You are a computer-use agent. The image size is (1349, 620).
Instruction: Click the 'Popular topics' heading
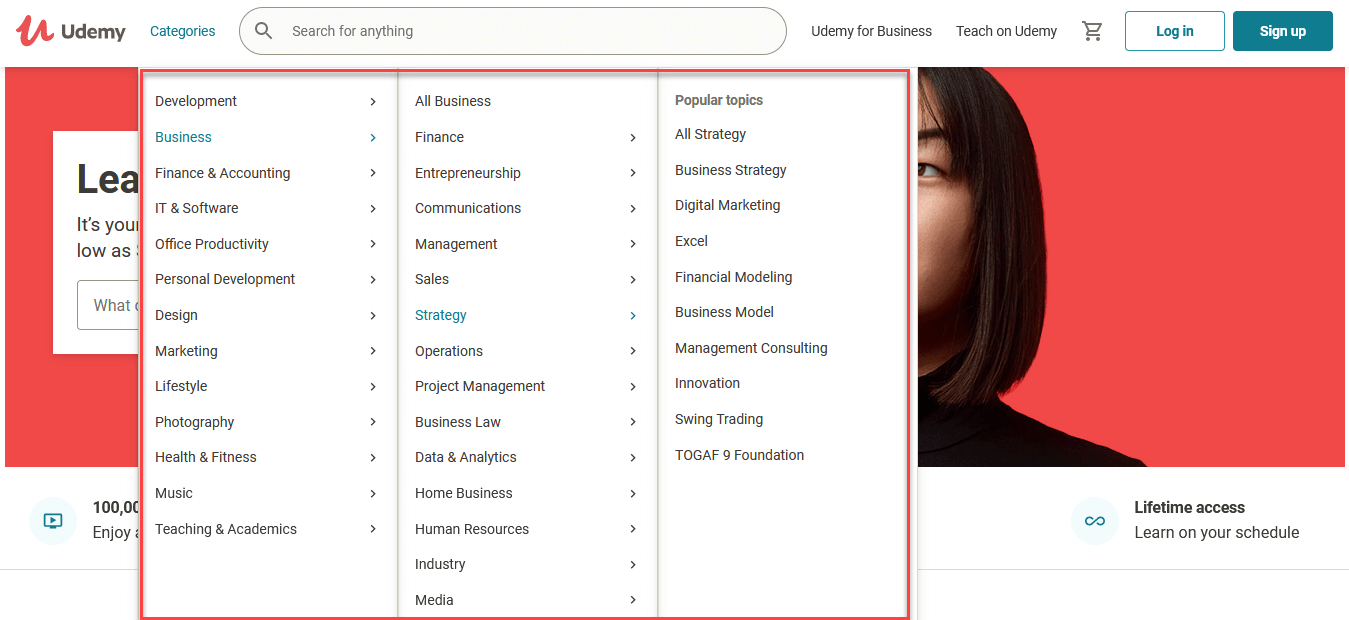click(x=719, y=100)
